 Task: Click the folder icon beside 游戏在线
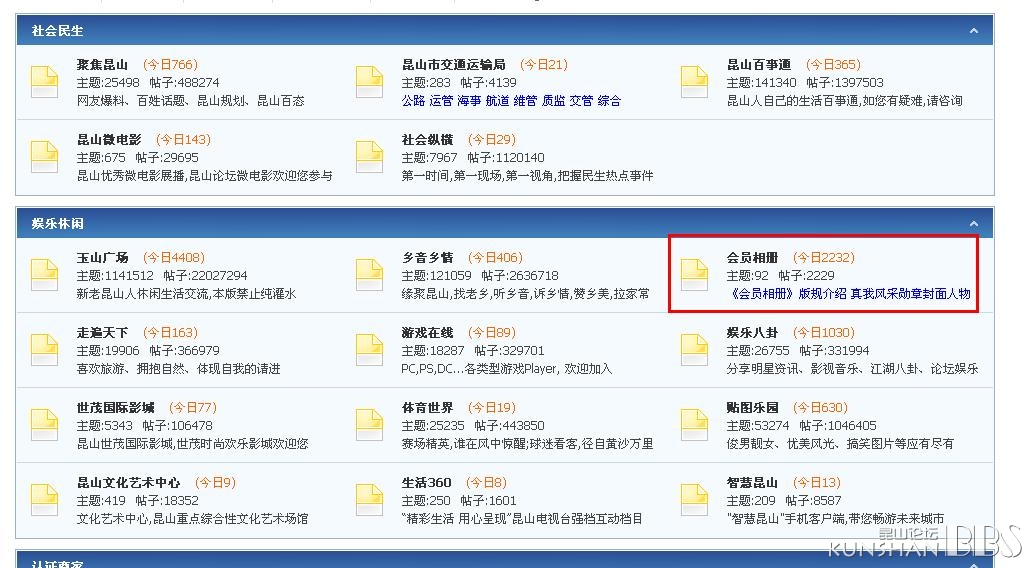[369, 350]
